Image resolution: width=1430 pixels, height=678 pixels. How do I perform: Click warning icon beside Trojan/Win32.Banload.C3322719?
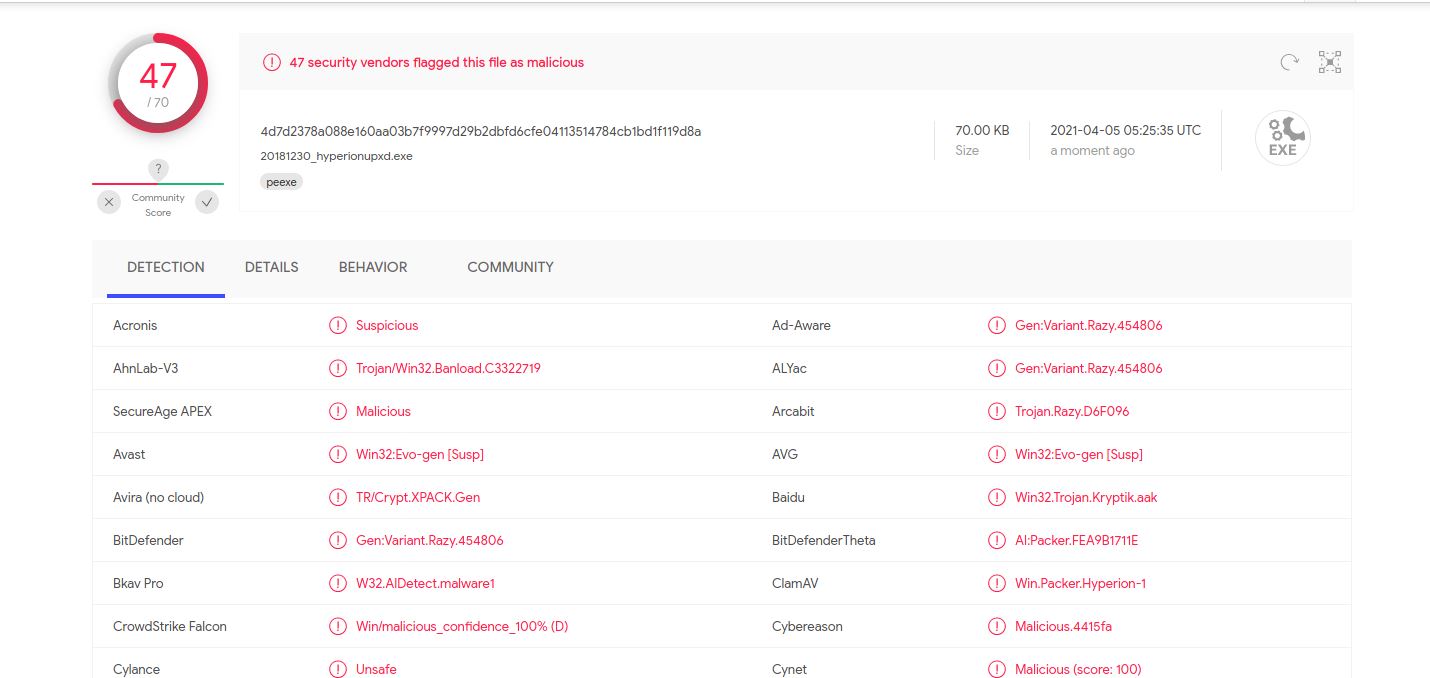[x=338, y=368]
